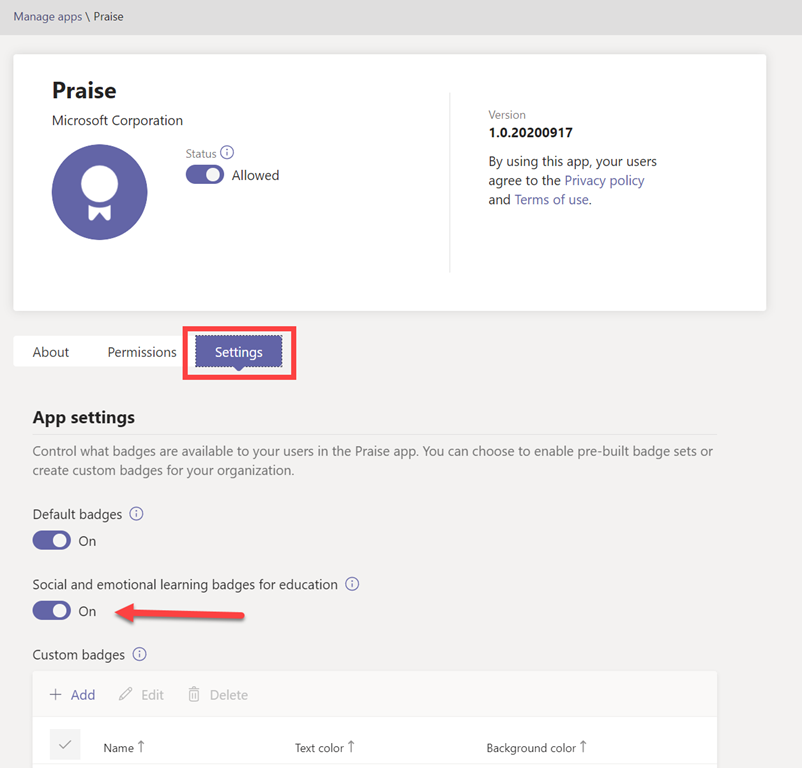
Task: Open the Terms of use link
Action: click(551, 200)
